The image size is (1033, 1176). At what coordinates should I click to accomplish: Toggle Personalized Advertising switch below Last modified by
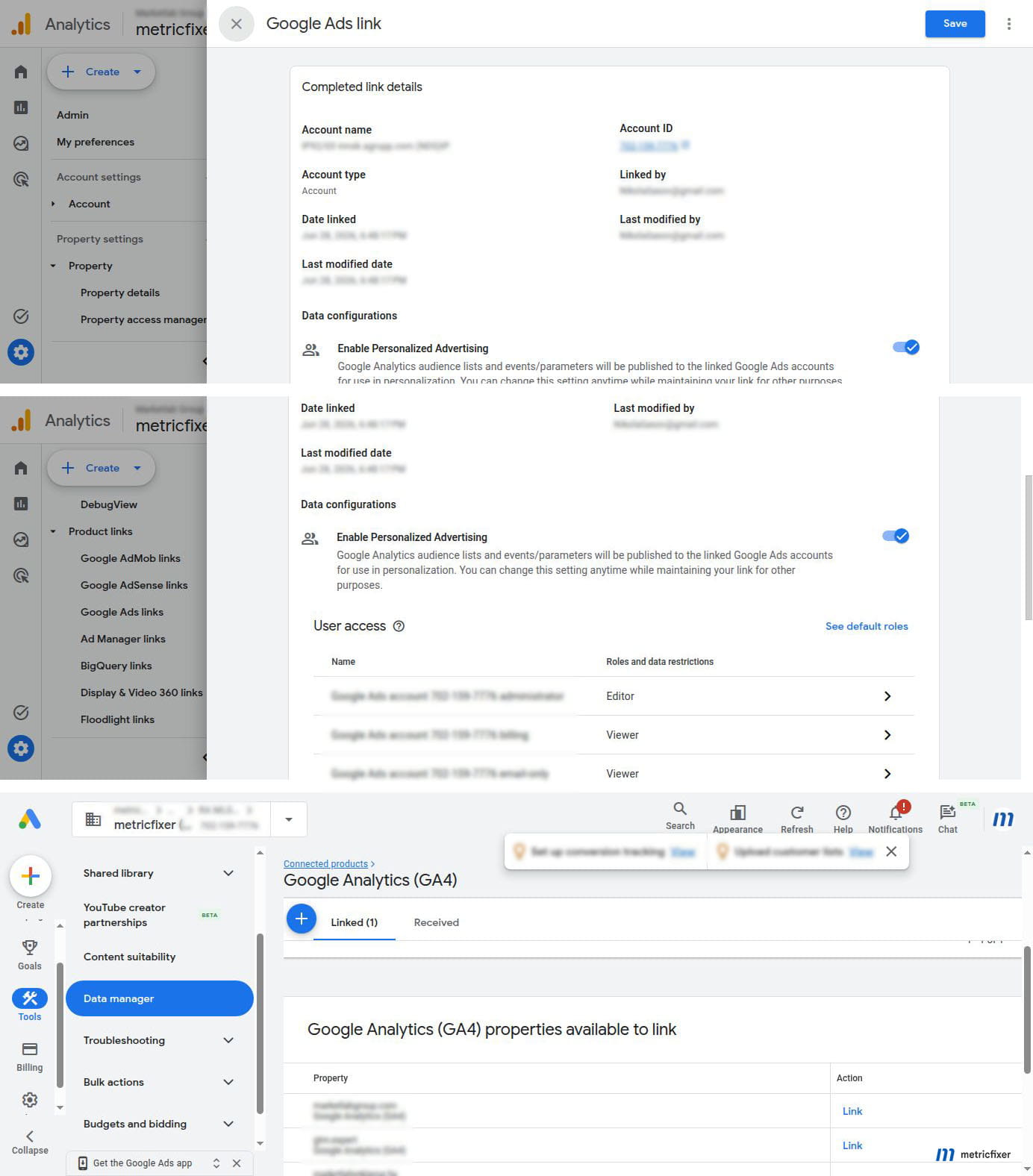pos(905,347)
